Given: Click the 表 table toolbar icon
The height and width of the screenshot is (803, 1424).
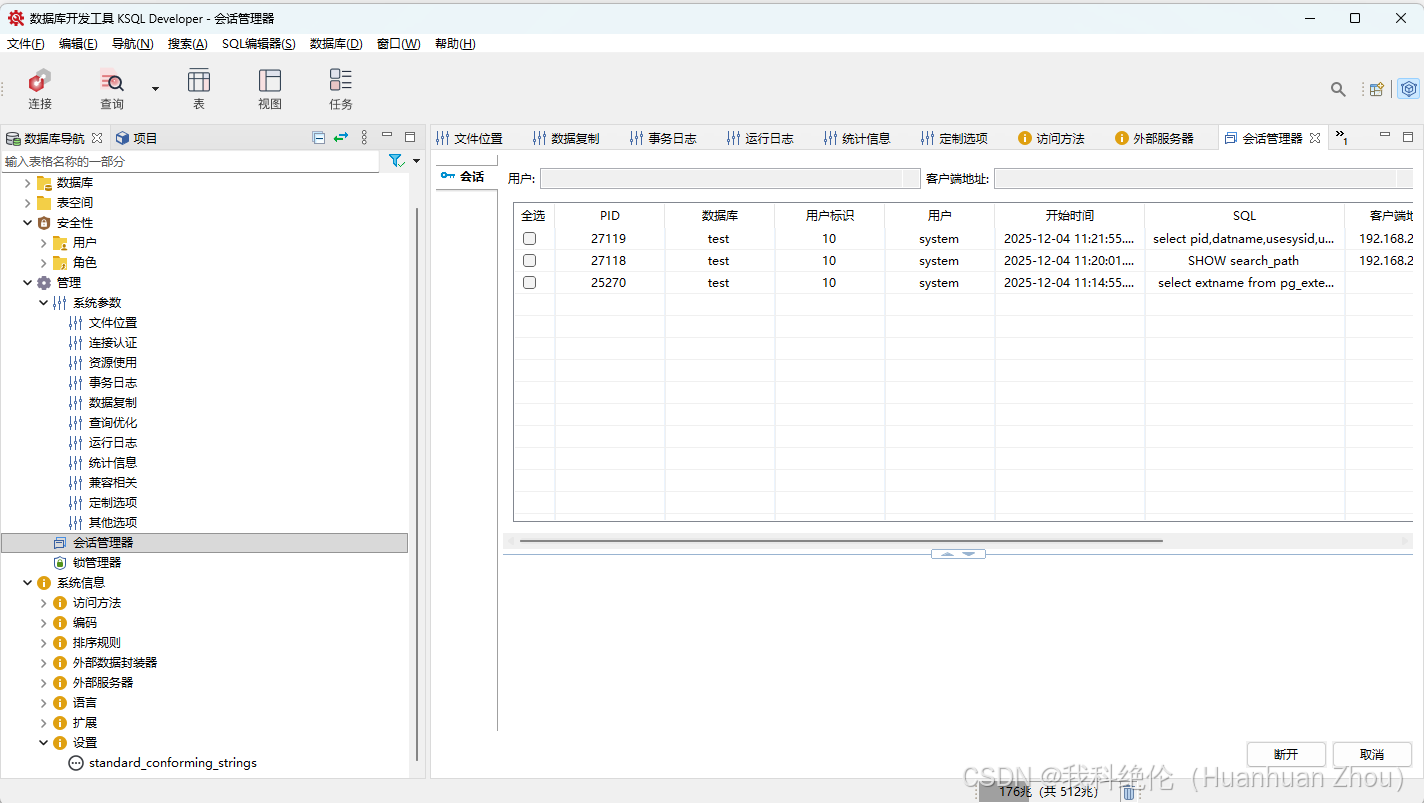Looking at the screenshot, I should (199, 89).
